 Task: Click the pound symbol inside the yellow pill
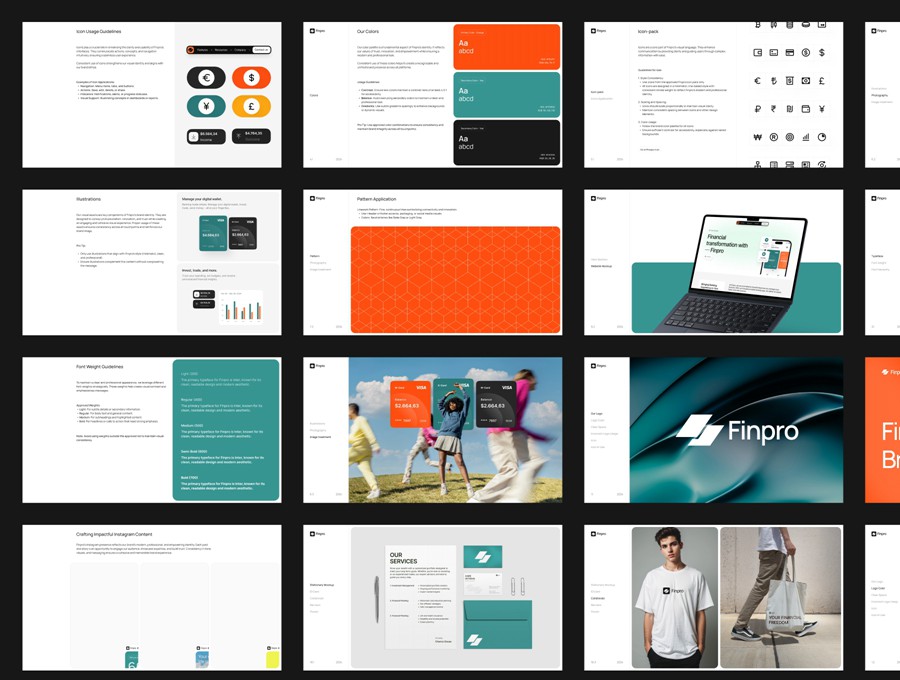[251, 106]
